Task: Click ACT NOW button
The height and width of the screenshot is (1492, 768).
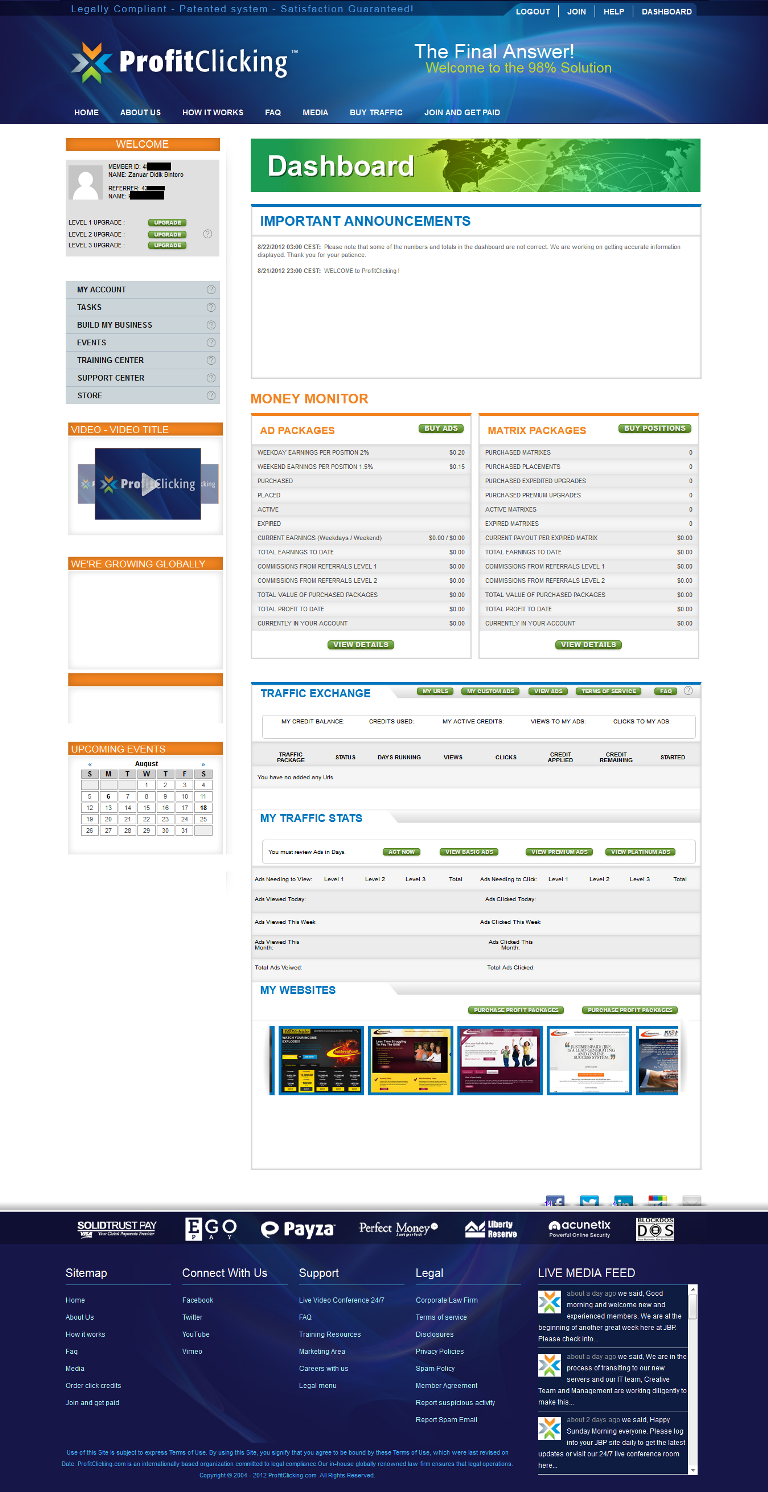Action: 402,852
